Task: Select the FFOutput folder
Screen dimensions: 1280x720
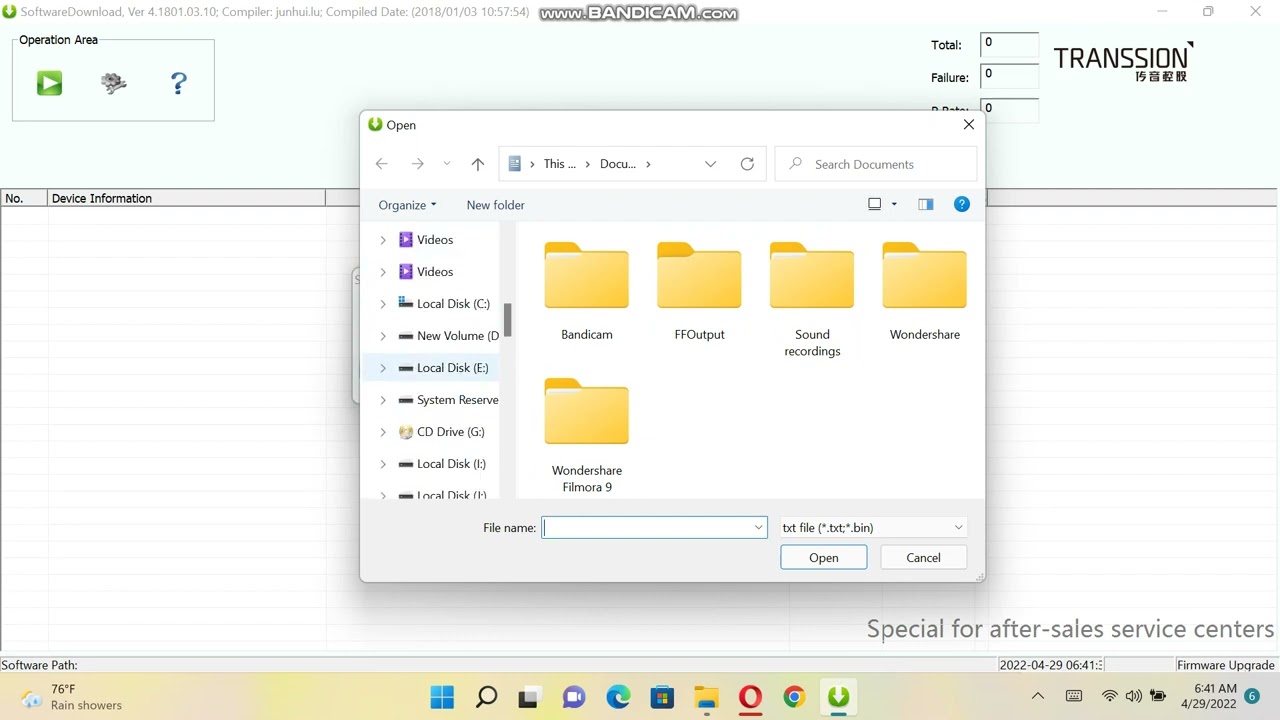Action: 699,292
